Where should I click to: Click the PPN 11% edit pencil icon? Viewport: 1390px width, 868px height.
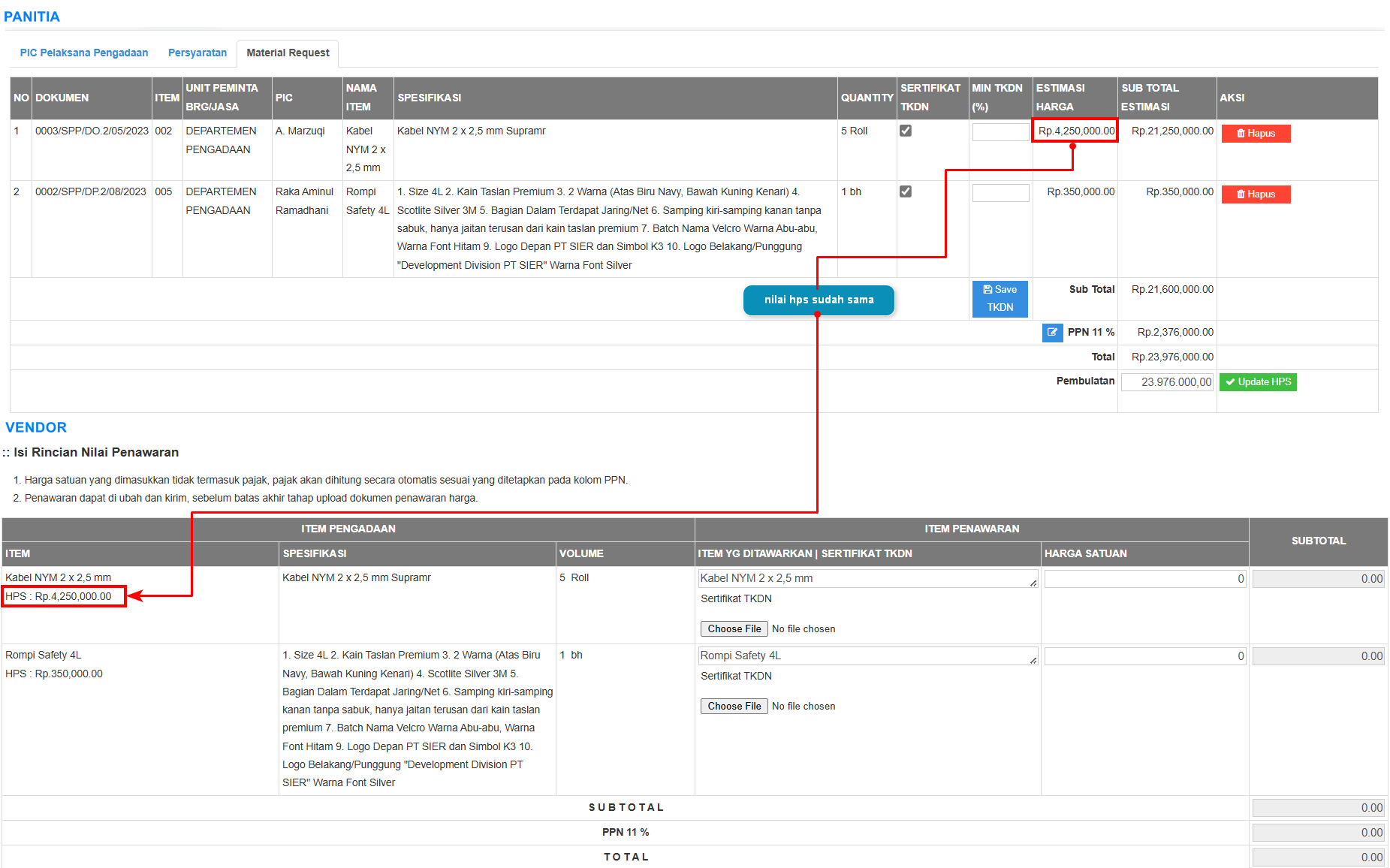point(1052,333)
